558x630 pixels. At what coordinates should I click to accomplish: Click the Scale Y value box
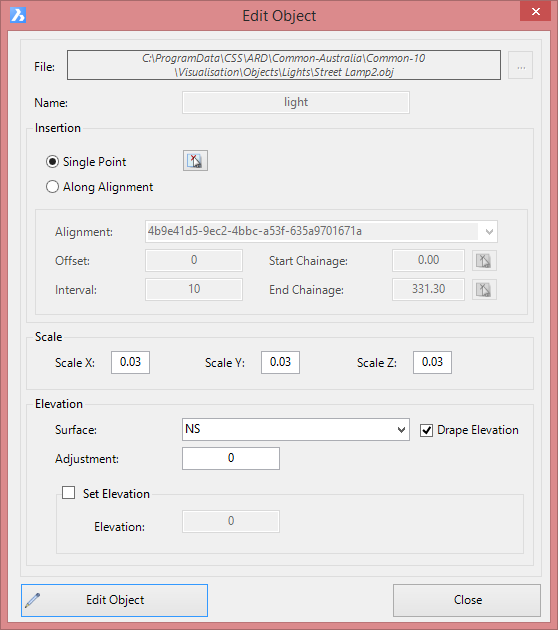[x=280, y=362]
